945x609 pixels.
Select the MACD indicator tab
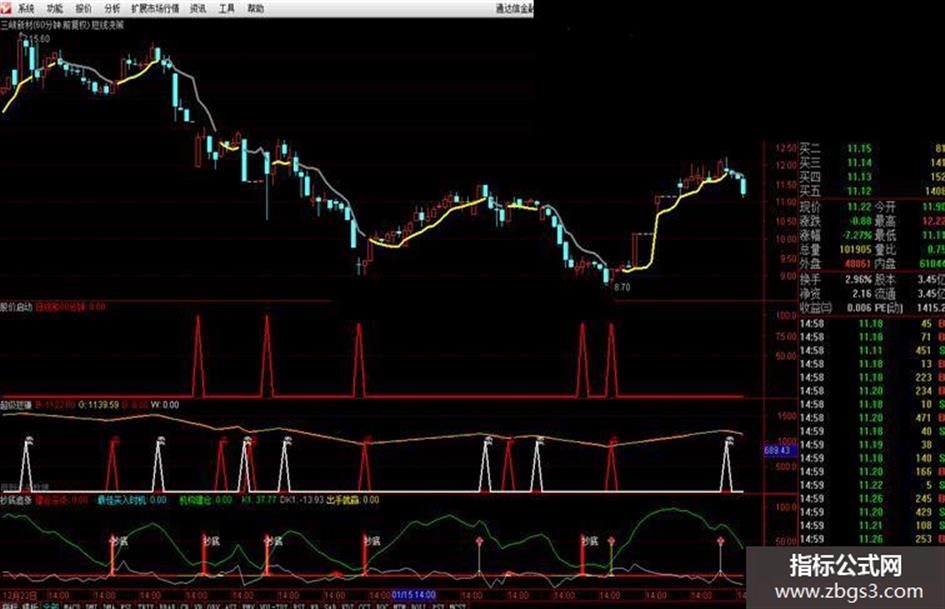tap(72, 605)
